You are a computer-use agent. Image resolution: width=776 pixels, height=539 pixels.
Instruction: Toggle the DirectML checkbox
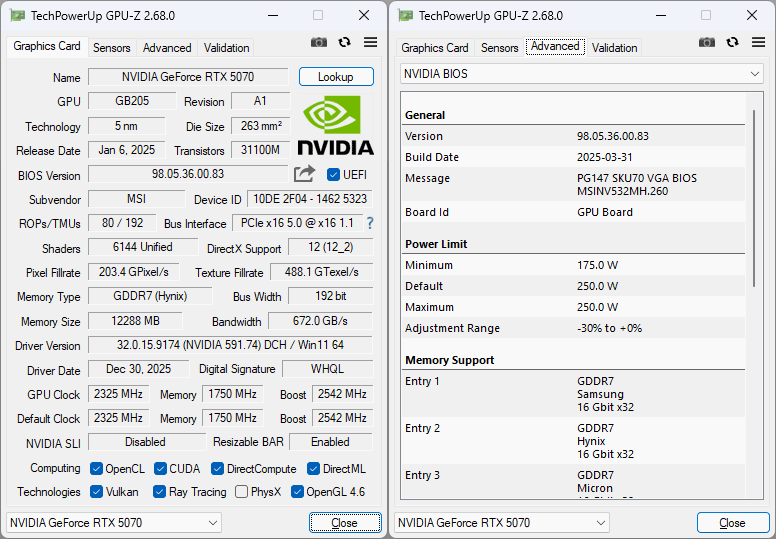[x=313, y=469]
